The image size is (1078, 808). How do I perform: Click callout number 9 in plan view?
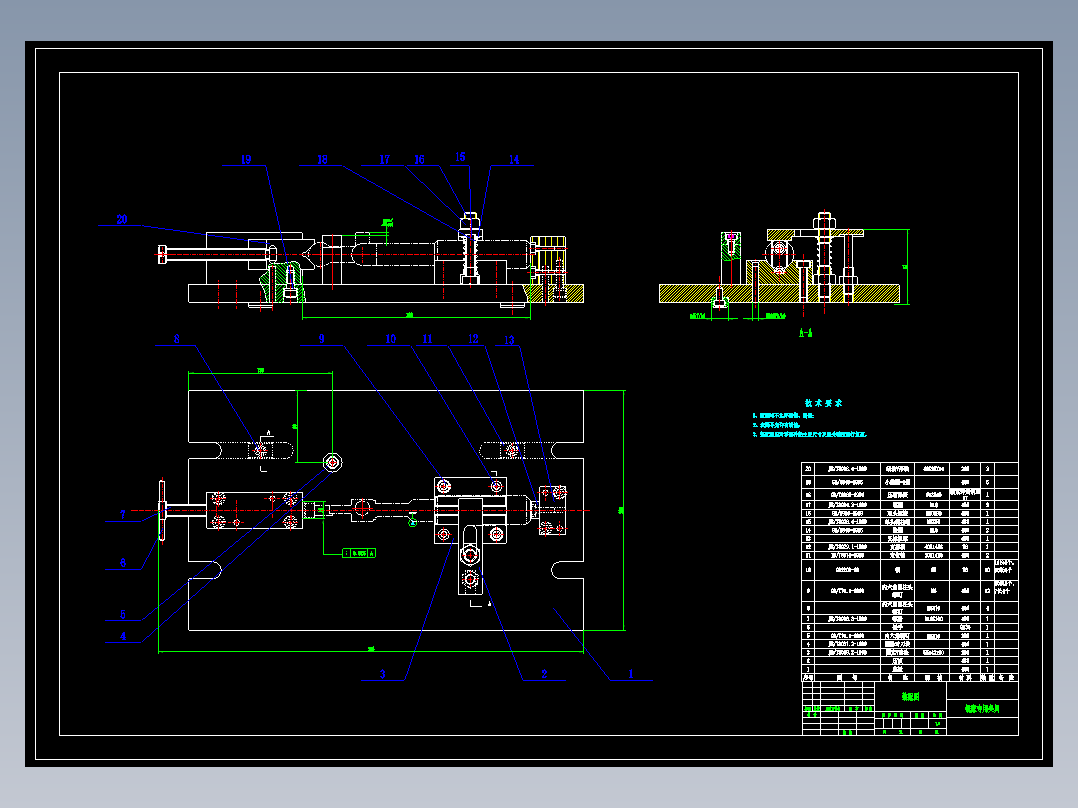pyautogui.click(x=321, y=339)
